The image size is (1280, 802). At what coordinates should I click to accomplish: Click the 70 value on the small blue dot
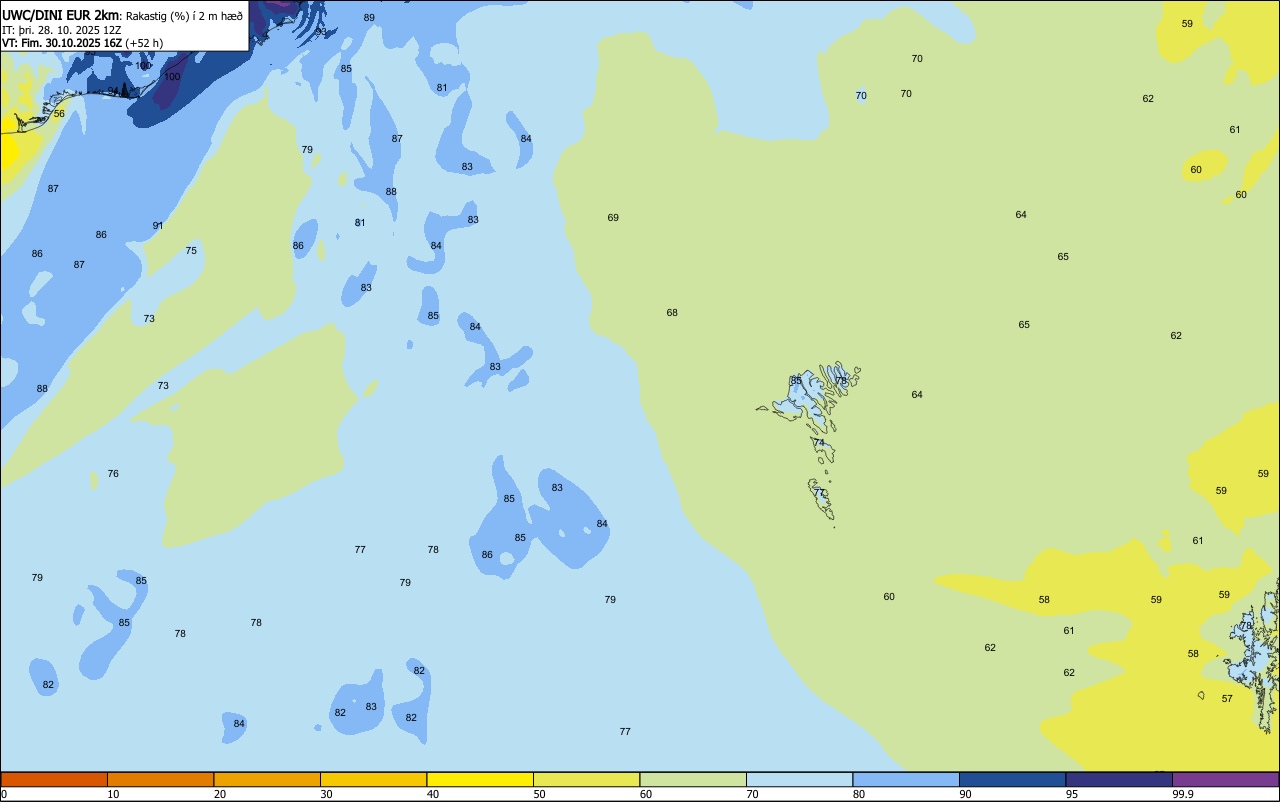pyautogui.click(x=861, y=96)
